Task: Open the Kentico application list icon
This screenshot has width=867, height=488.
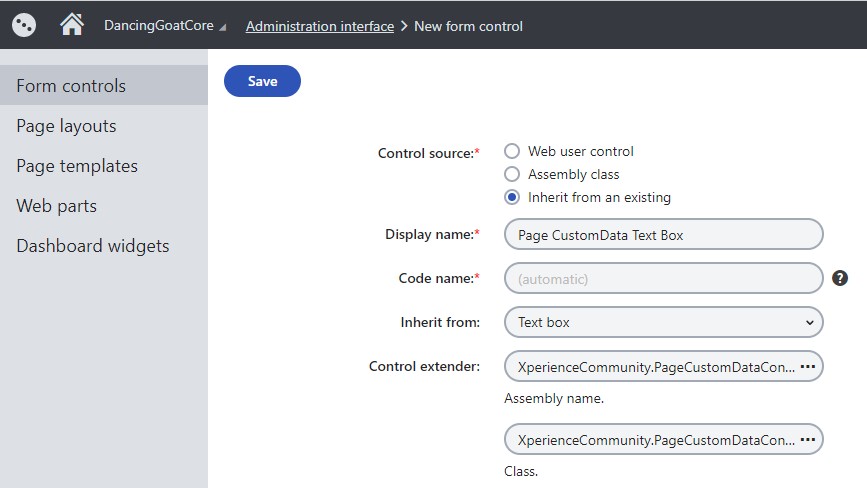Action: pos(24,24)
